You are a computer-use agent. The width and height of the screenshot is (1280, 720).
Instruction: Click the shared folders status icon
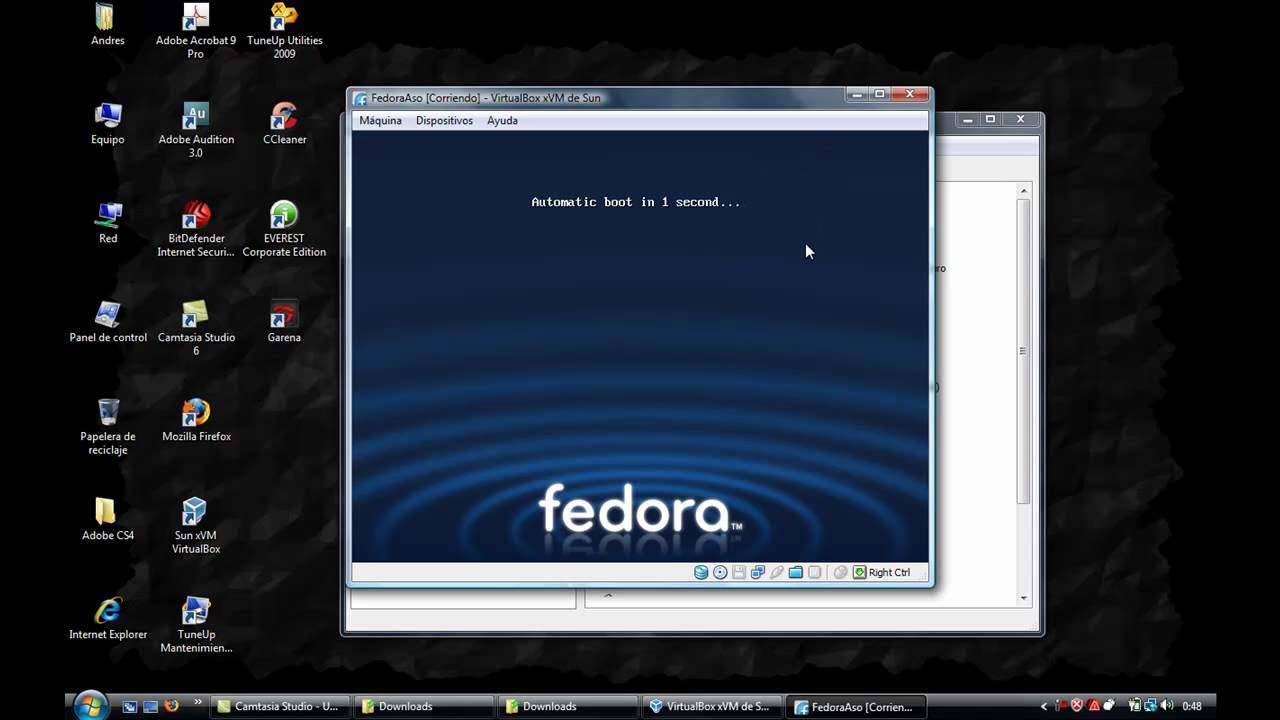796,572
